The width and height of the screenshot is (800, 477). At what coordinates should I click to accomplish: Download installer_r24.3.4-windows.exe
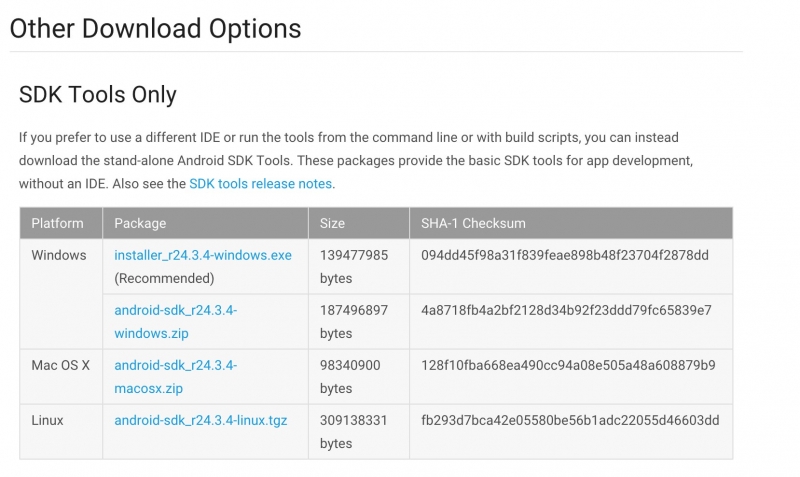[x=203, y=255]
